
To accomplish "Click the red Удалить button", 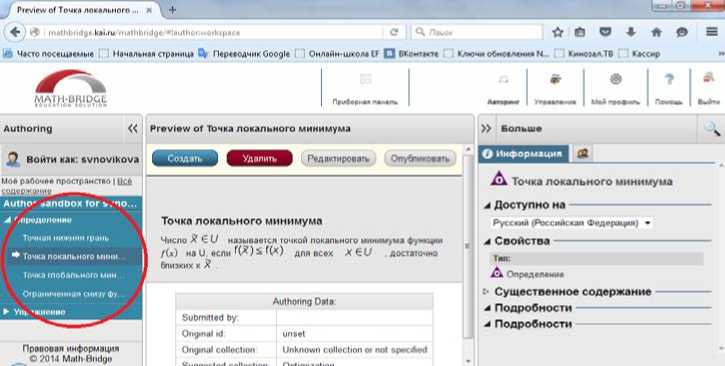I will pos(259,159).
